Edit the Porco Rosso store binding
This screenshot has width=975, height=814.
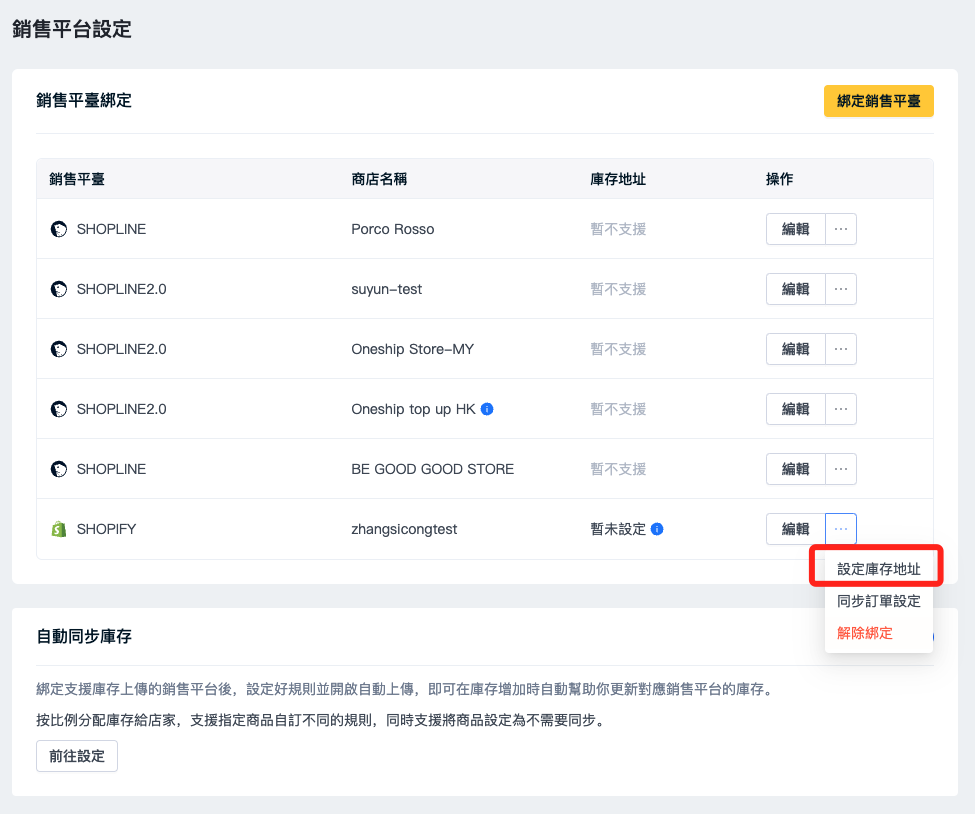point(795,229)
